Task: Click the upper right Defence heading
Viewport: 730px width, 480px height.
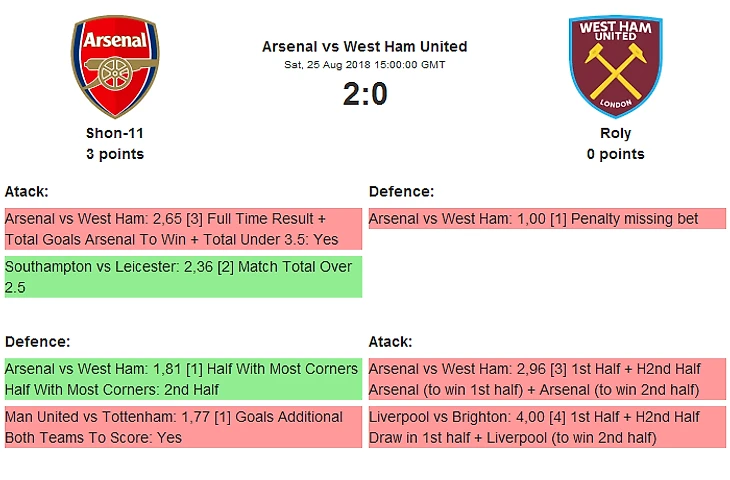Action: pos(401,191)
